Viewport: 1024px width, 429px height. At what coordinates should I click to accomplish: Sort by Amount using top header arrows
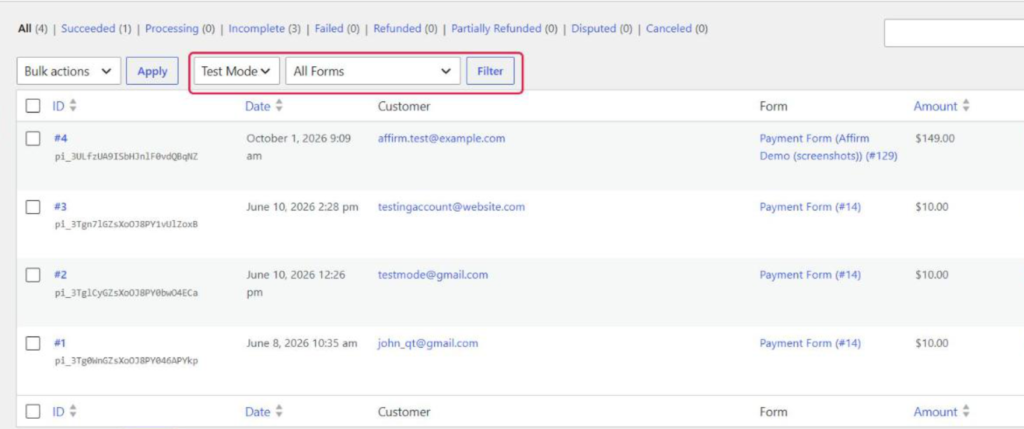(966, 106)
